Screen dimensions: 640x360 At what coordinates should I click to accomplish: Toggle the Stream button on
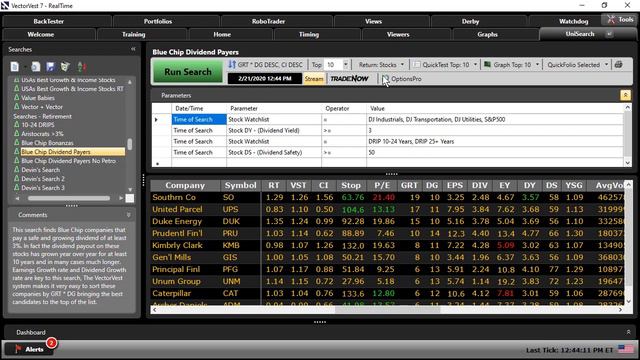tap(314, 78)
